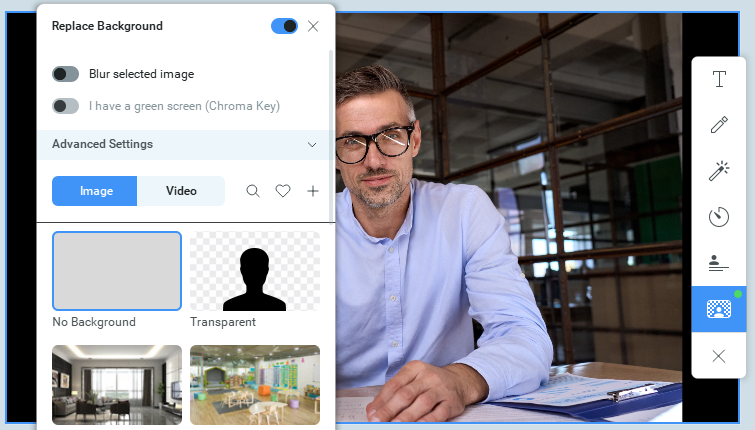Show favorite backgrounds via heart icon
Screen dimensions: 755x430
[x=283, y=191]
